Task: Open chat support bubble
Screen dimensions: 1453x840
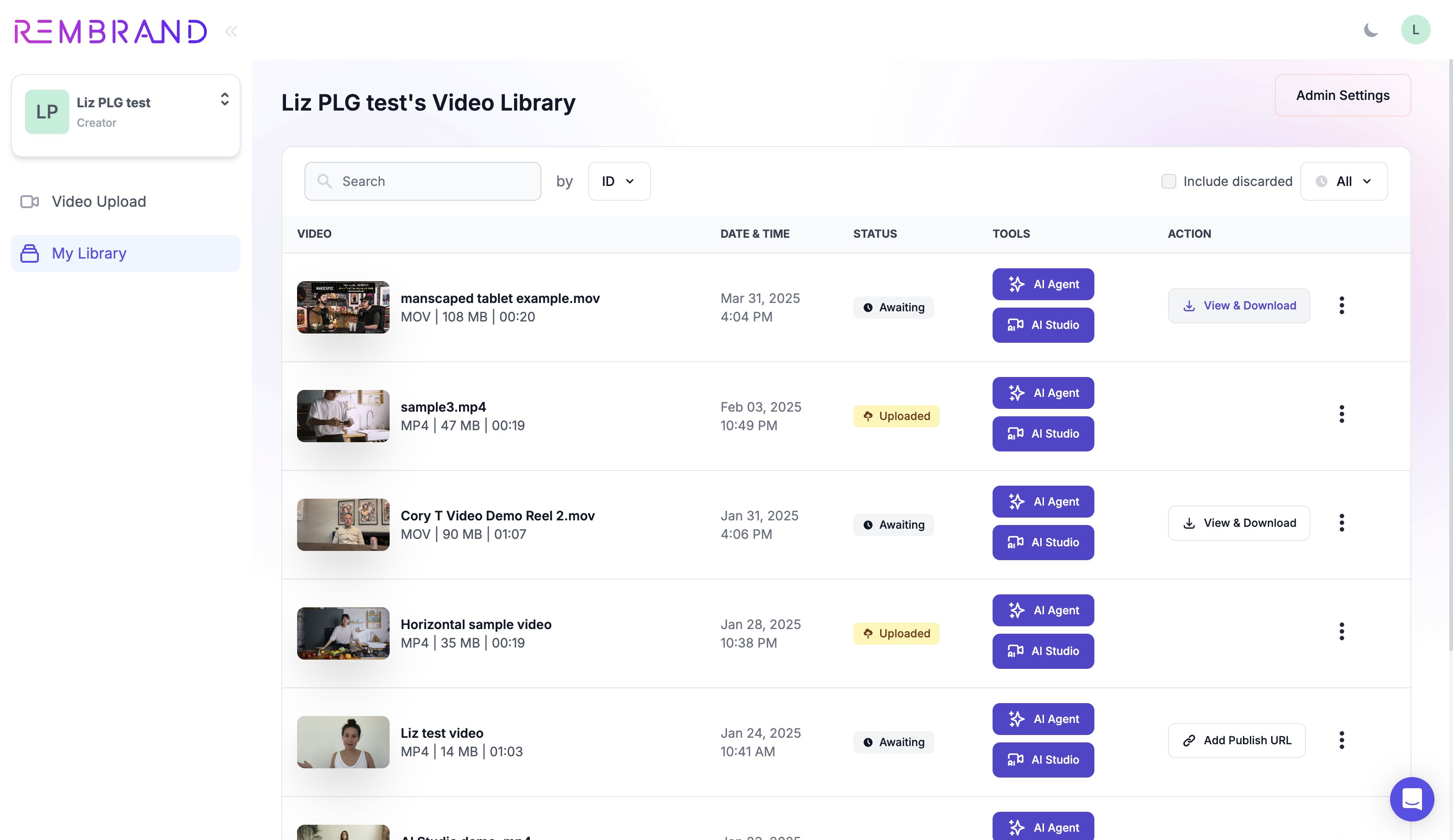Action: [1411, 799]
